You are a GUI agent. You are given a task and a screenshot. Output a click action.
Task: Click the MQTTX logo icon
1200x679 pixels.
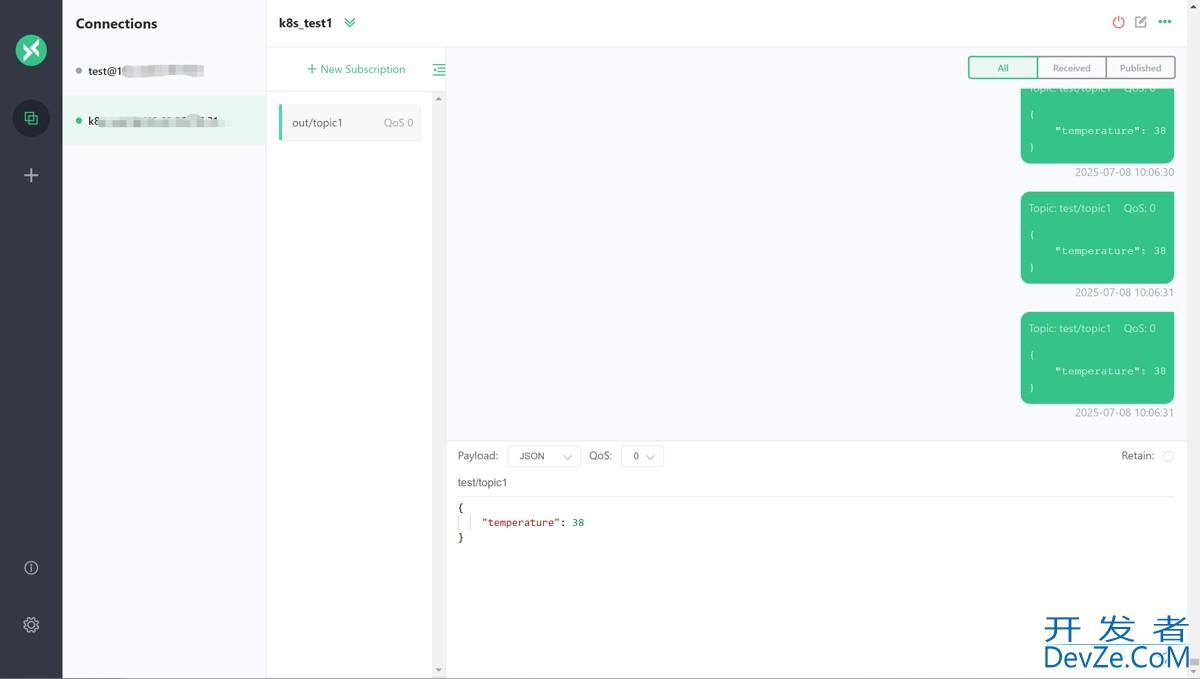tap(31, 50)
